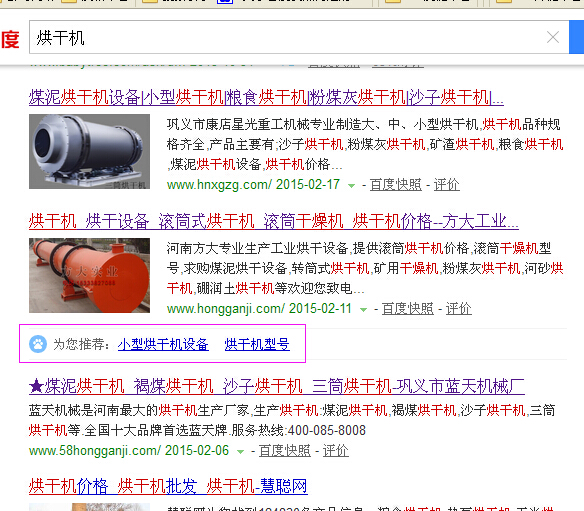Click the Baidu paw recommendation icon
The height and width of the screenshot is (511, 584).
pyautogui.click(x=38, y=344)
